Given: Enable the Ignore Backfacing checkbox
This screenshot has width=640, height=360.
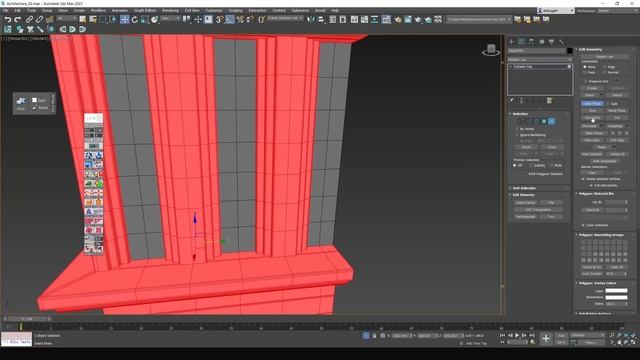Looking at the screenshot, I should click(517, 135).
